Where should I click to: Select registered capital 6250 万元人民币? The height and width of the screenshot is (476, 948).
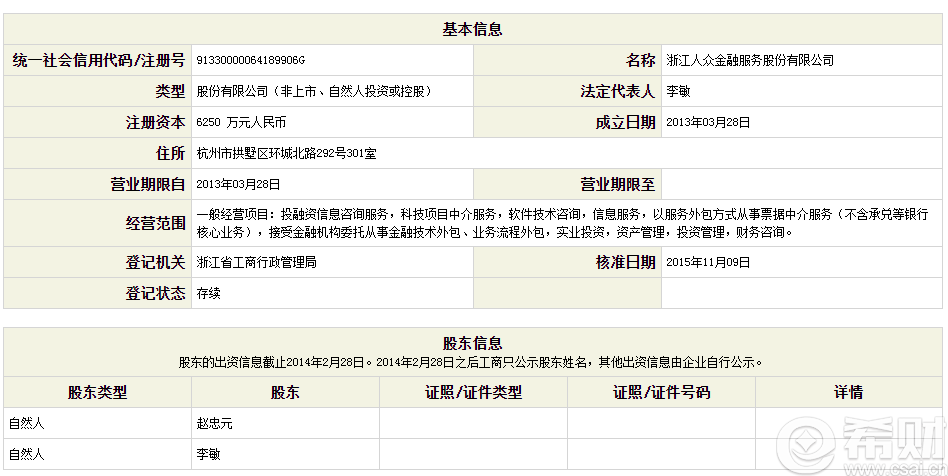241,122
